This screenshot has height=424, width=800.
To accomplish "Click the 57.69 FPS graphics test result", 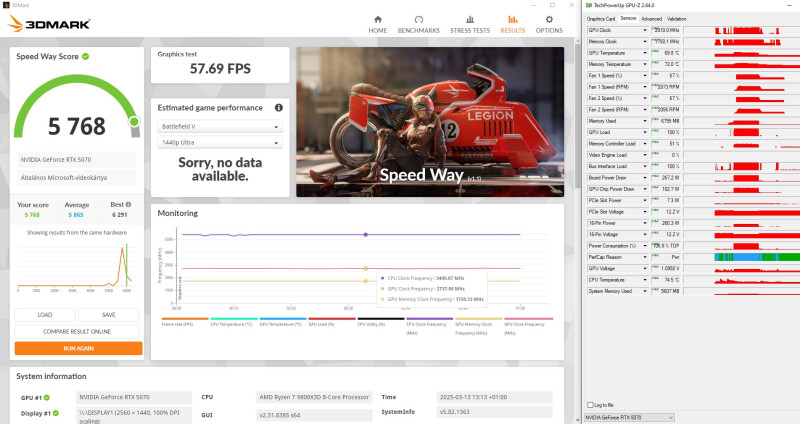I will pyautogui.click(x=220, y=68).
